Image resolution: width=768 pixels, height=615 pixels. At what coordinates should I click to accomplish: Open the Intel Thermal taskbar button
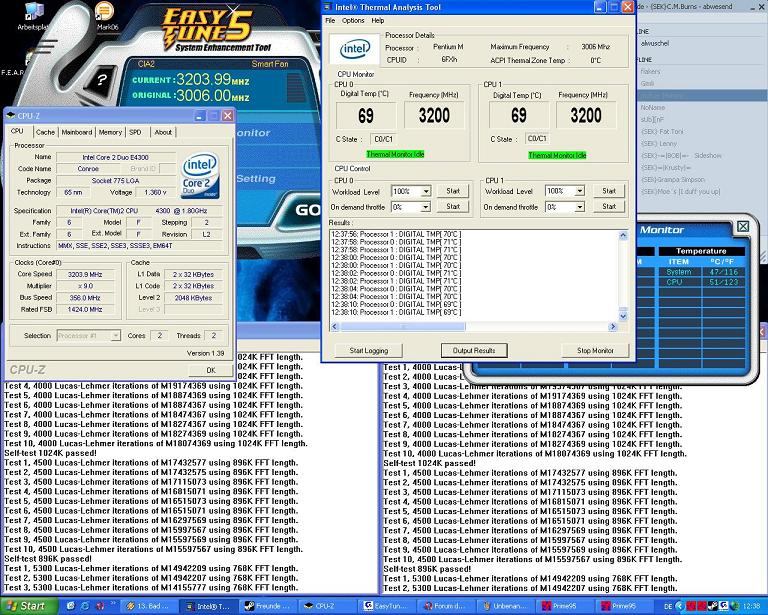(209, 606)
